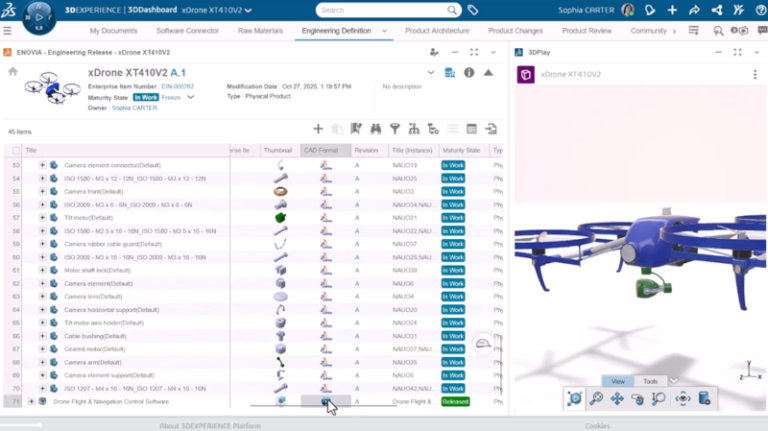
Task: Click the xDrone product thumbnail image
Action: tap(52, 88)
